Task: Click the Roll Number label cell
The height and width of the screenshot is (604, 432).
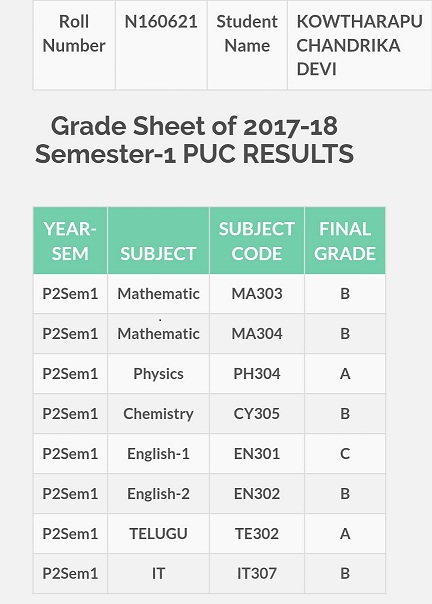Action: 74,45
